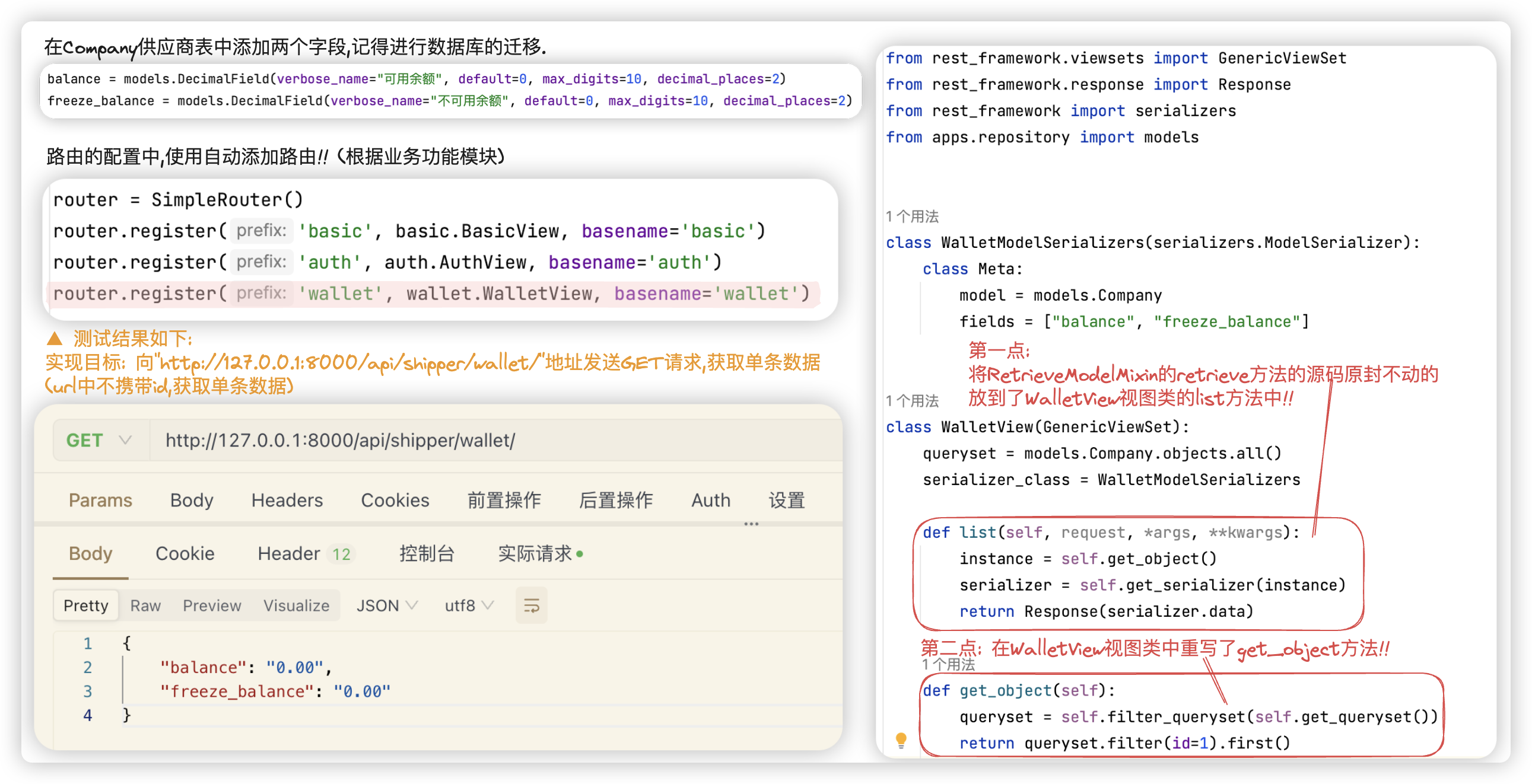Open the utf8 encoding dropdown

pyautogui.click(x=469, y=605)
